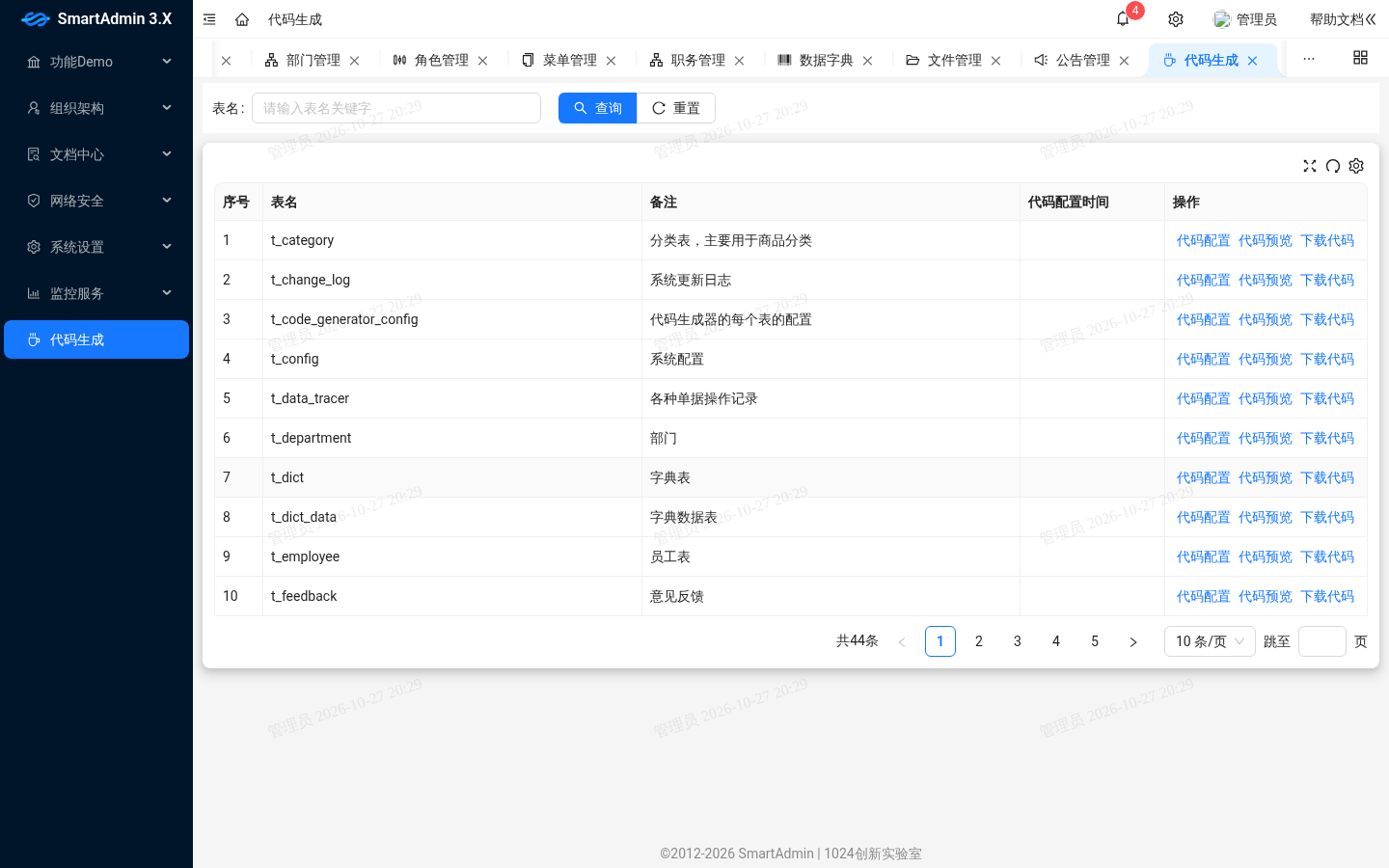Select 代码生成 in the sidebar
This screenshot has height=868, width=1389.
click(x=96, y=339)
